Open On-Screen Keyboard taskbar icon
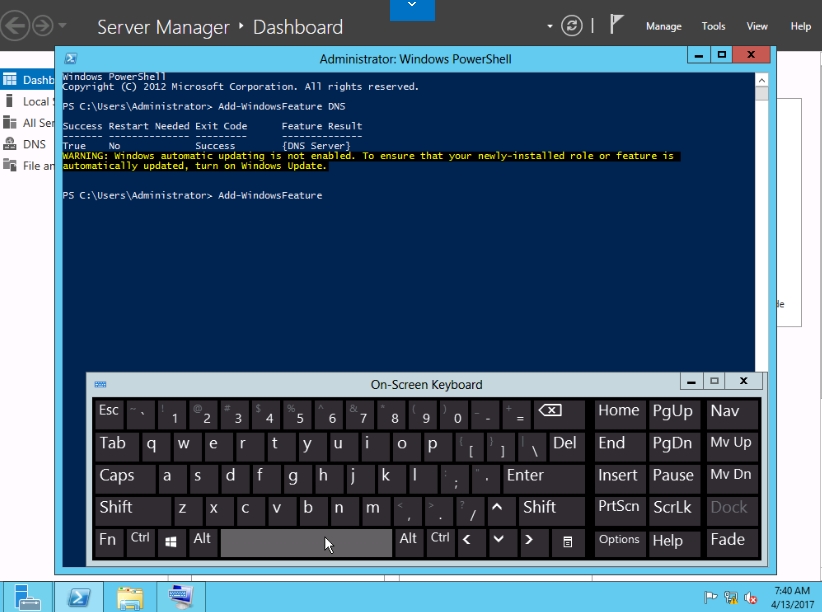This screenshot has width=822, height=612. [x=181, y=597]
